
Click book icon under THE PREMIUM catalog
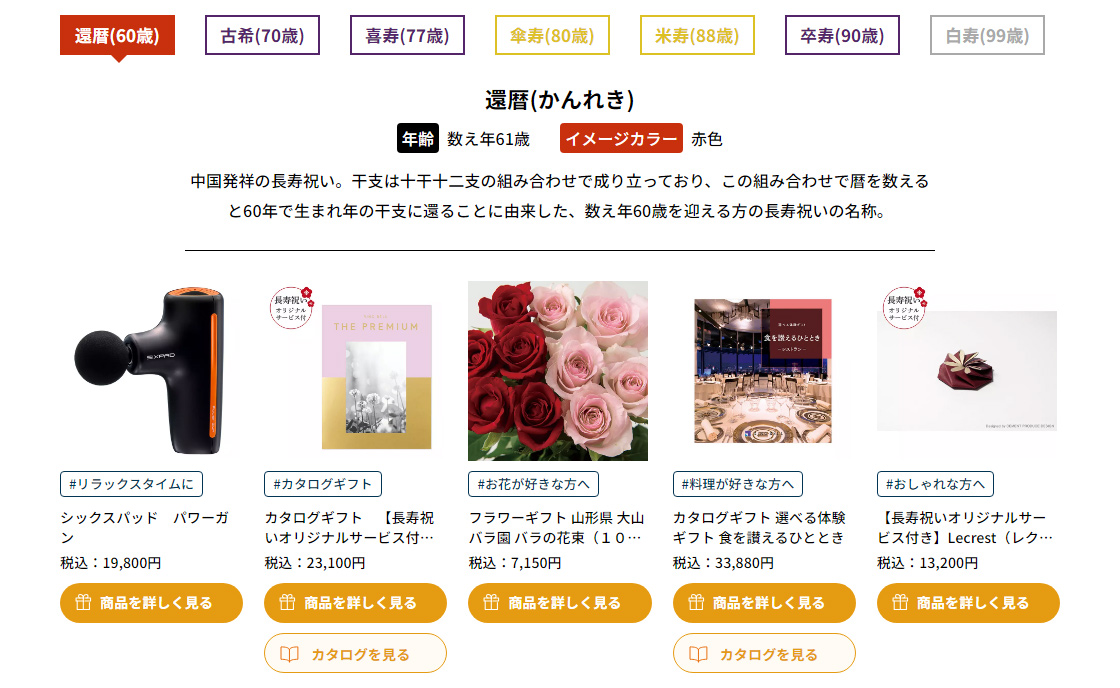tap(289, 654)
